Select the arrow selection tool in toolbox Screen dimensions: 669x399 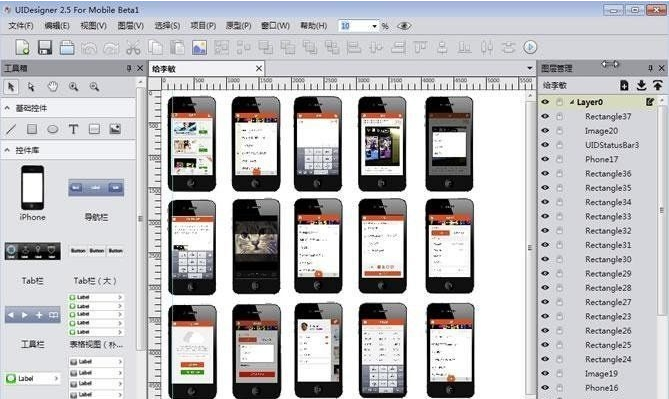pyautogui.click(x=11, y=87)
